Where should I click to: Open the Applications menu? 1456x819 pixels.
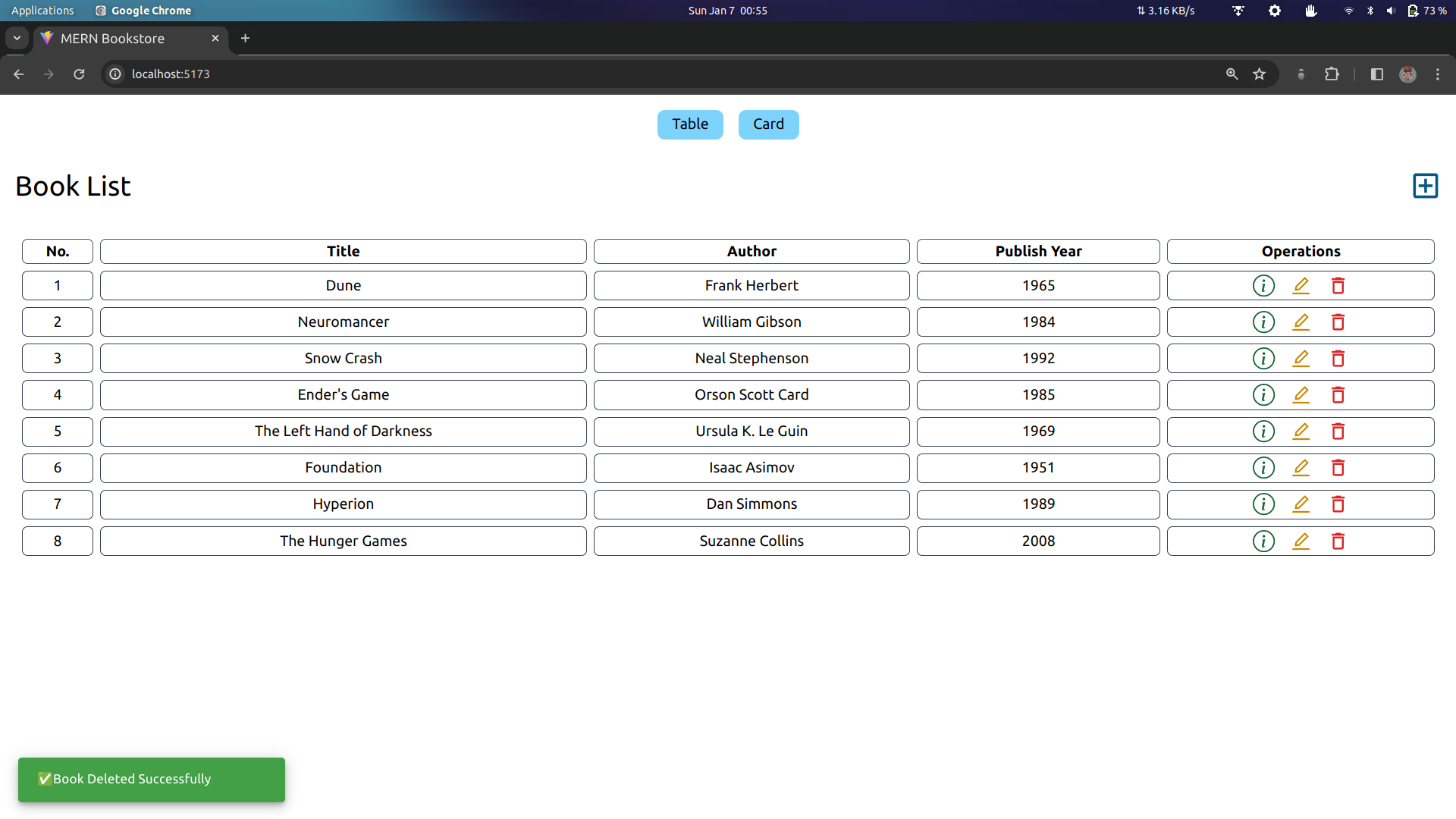click(x=42, y=10)
